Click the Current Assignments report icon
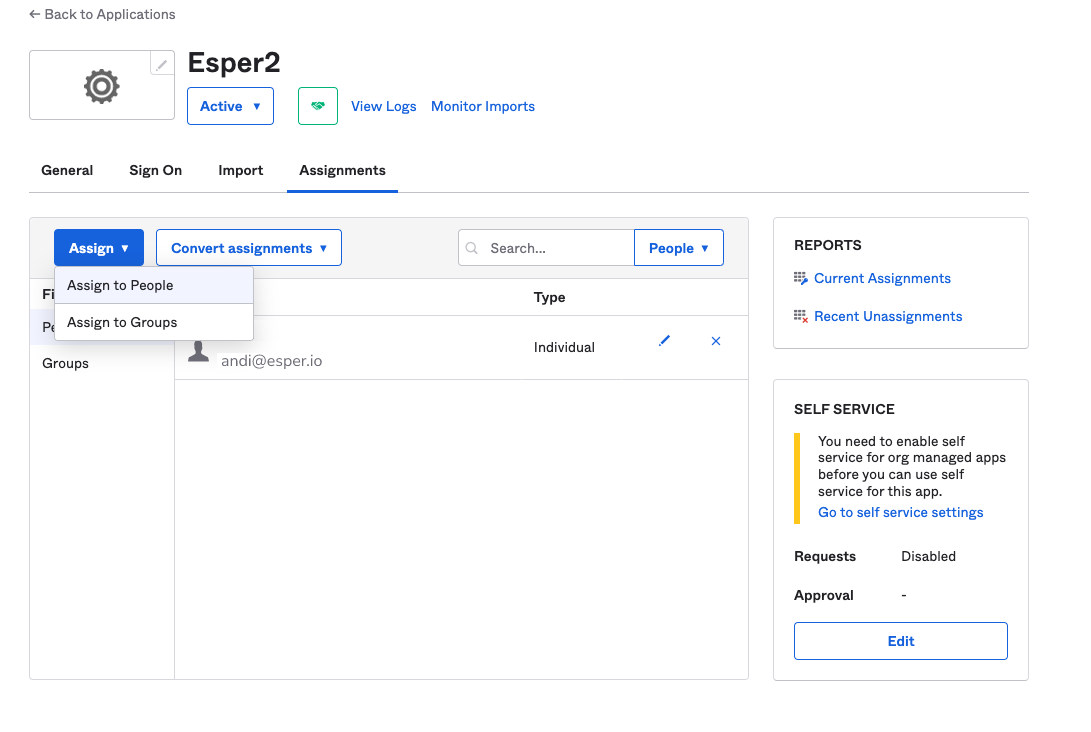Viewport: 1091px width, 732px height. 801,278
